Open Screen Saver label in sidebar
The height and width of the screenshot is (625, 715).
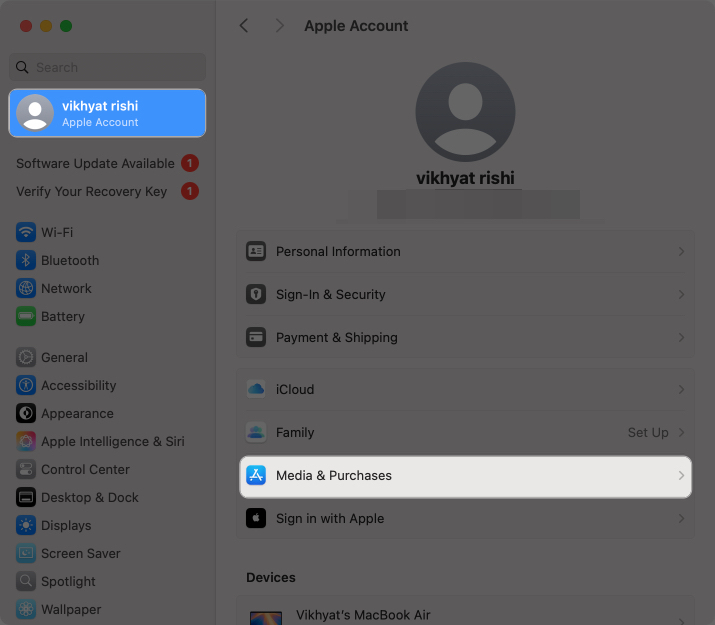pos(81,553)
